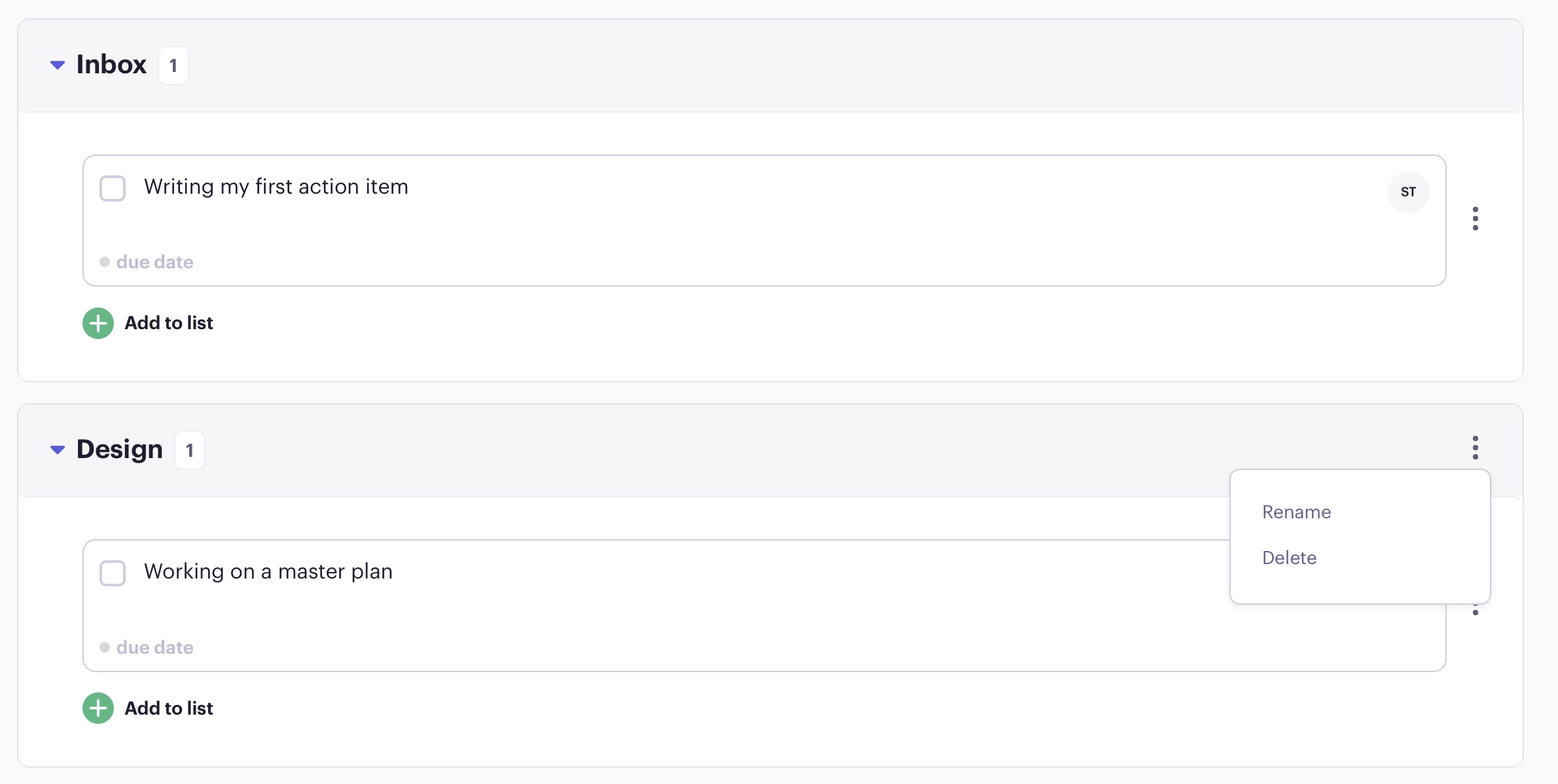Viewport: 1558px width, 784px height.
Task: Click the Design section three-dot menu icon
Action: 1475,448
